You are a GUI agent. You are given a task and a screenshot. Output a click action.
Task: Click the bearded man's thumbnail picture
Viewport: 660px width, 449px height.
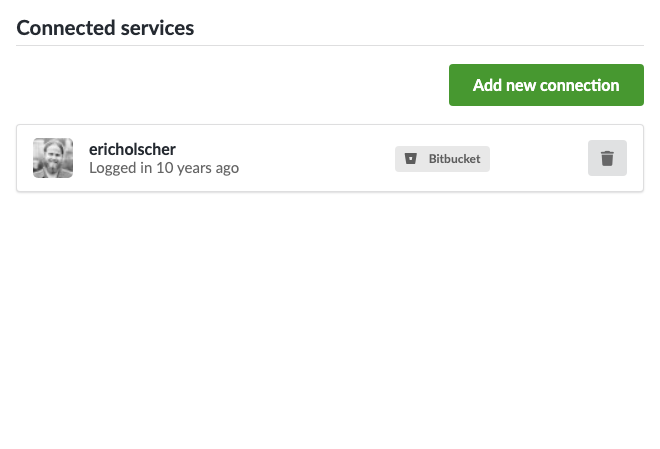53,158
